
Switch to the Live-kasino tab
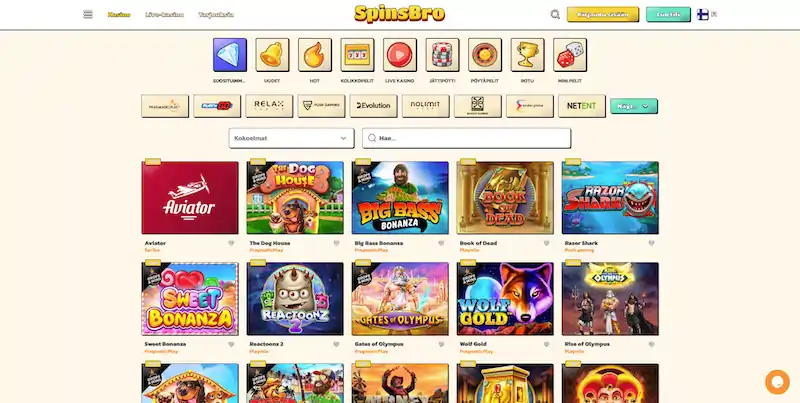tap(164, 14)
